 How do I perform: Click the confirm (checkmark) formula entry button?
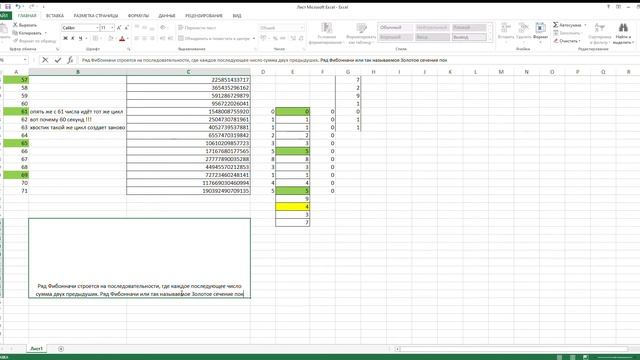(x=58, y=60)
